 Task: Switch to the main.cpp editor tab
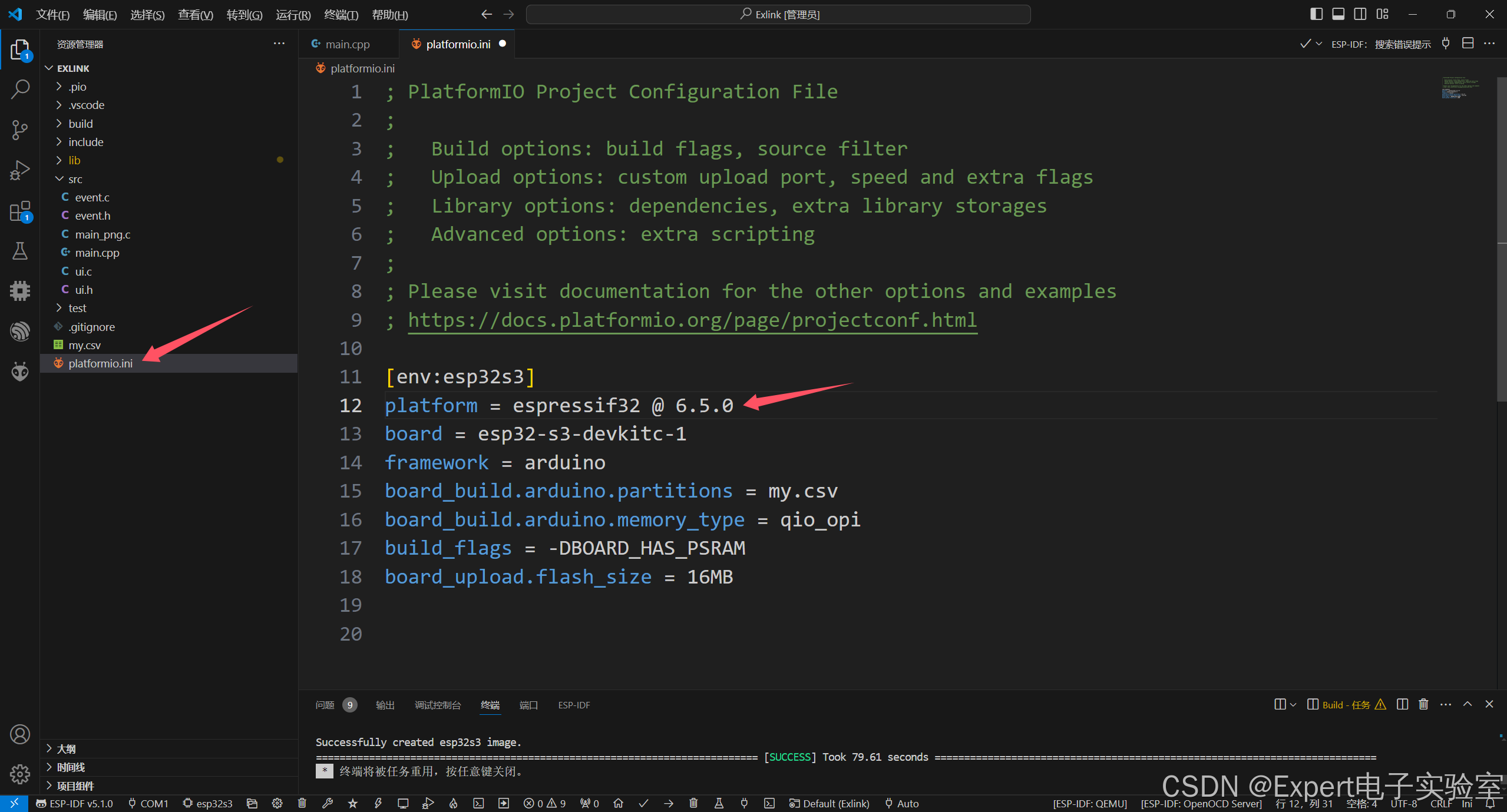point(348,44)
